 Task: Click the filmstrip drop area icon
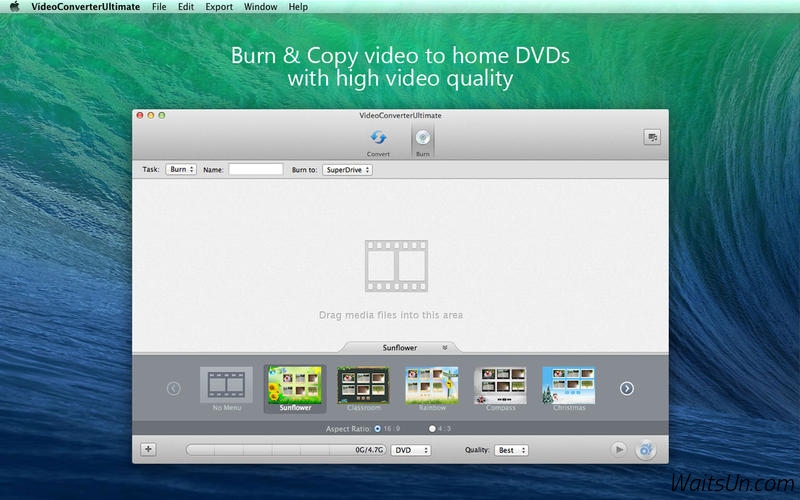(396, 266)
